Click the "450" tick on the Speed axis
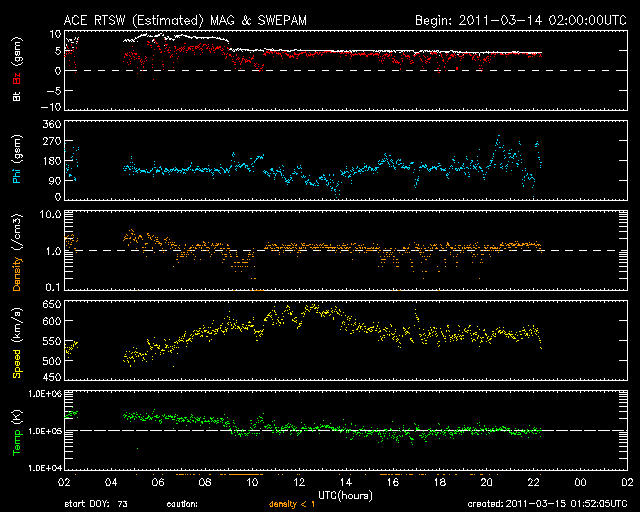The image size is (640, 512). (52, 377)
